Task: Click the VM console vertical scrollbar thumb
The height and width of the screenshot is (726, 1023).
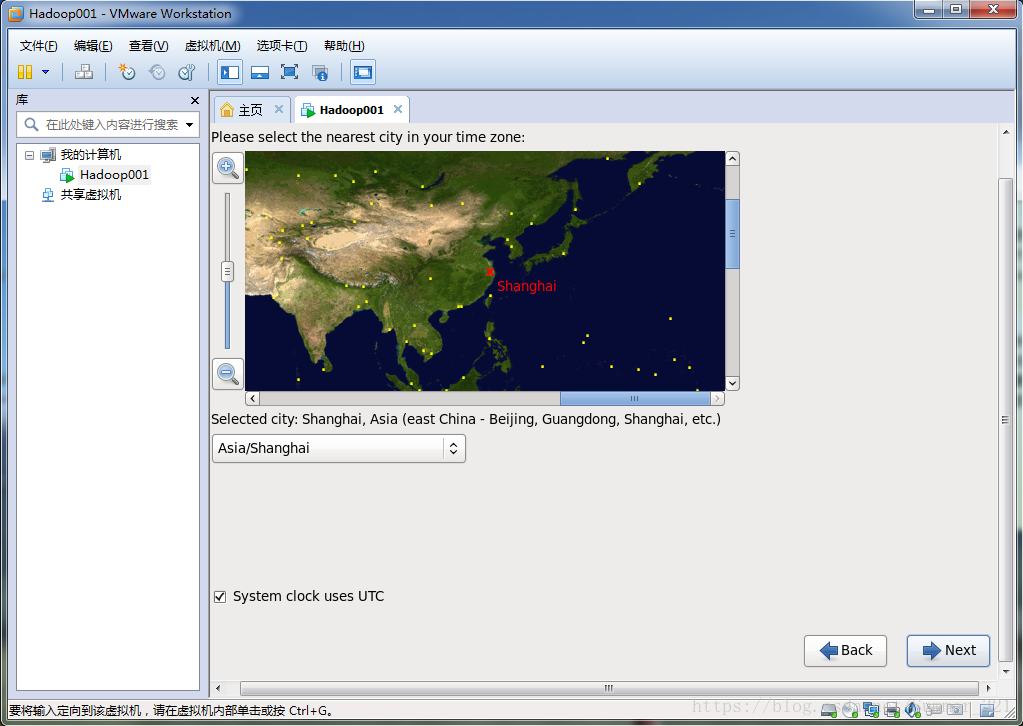Action: point(1005,420)
